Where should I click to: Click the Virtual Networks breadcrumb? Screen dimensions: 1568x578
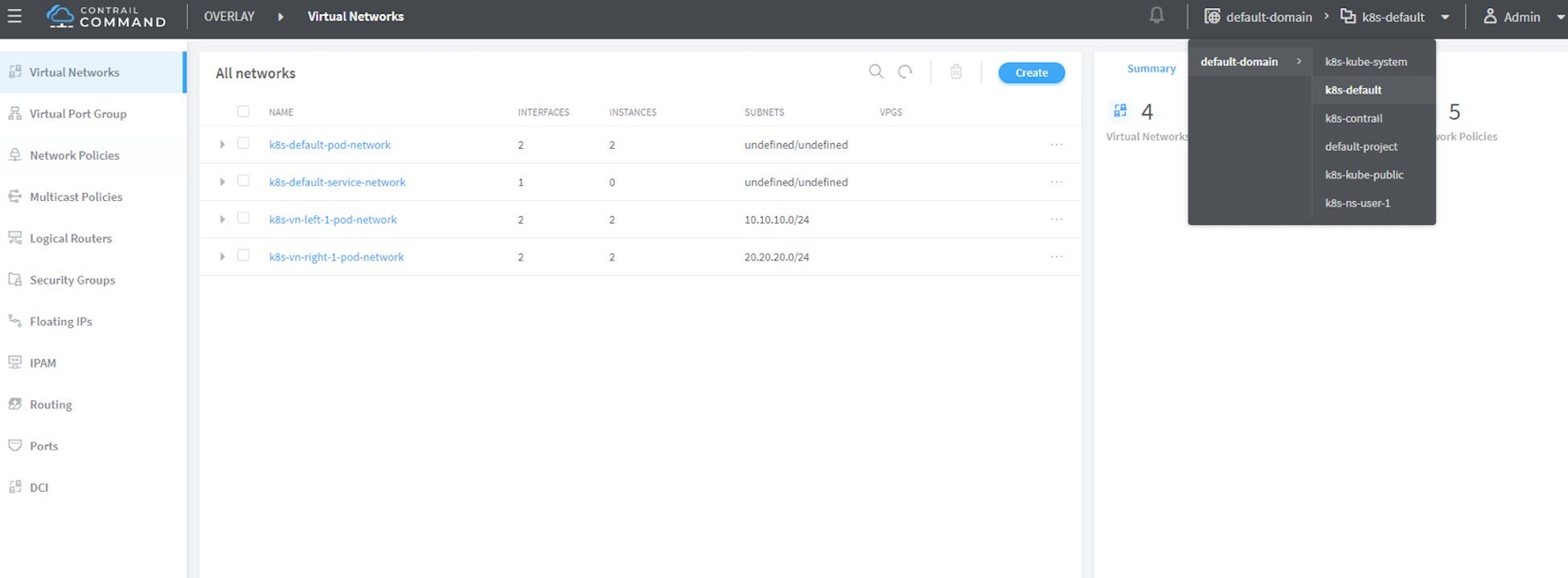point(355,16)
